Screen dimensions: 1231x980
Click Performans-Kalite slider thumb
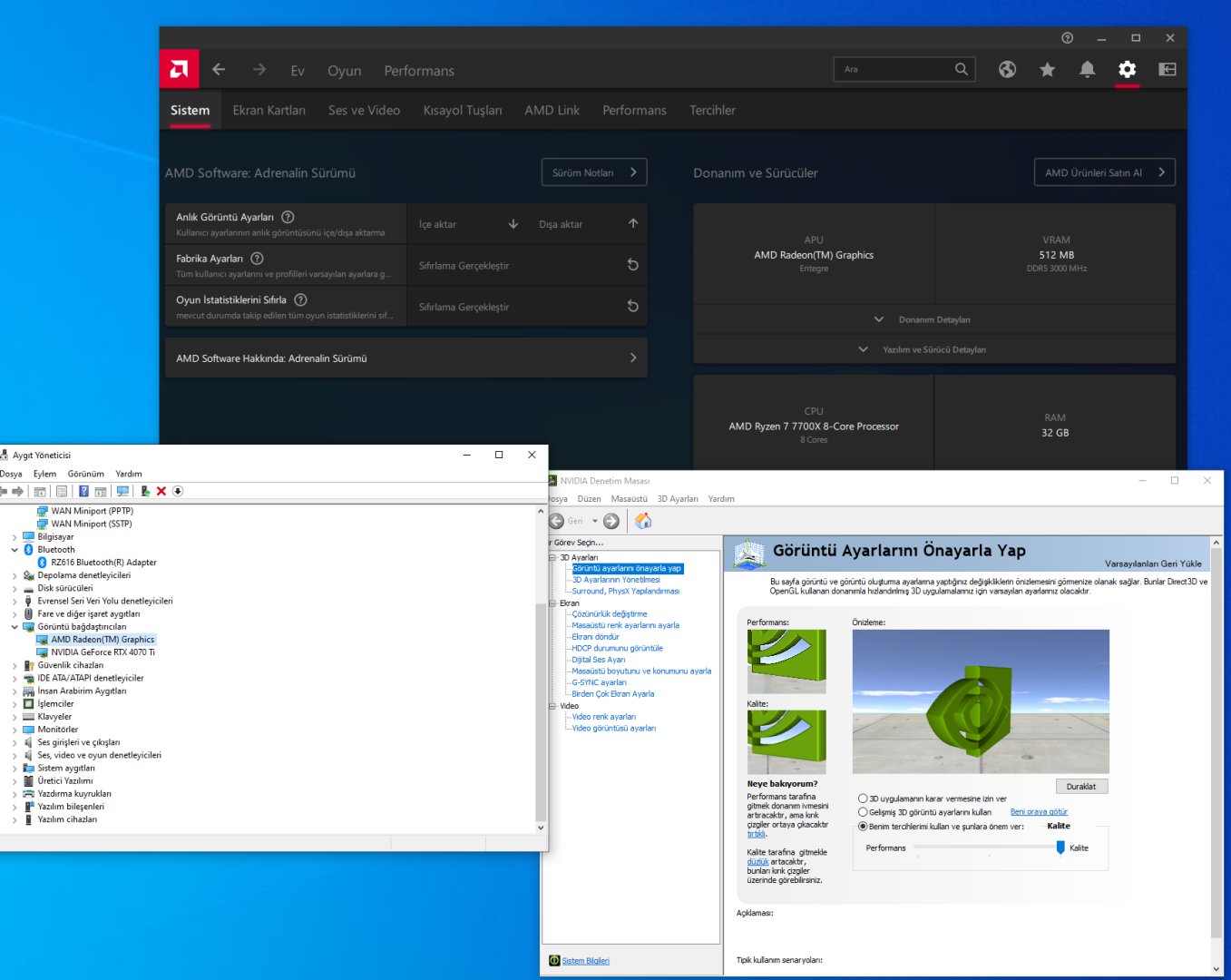1060,848
